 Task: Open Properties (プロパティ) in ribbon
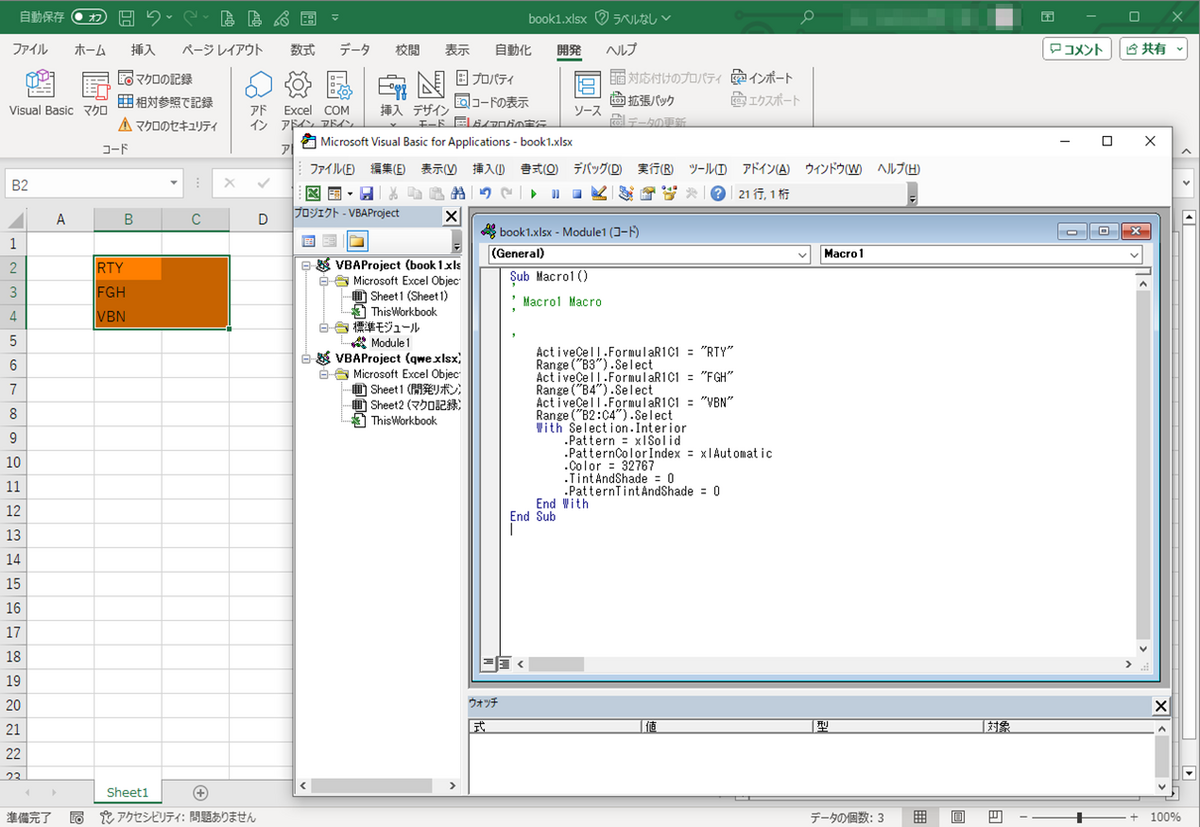(485, 78)
